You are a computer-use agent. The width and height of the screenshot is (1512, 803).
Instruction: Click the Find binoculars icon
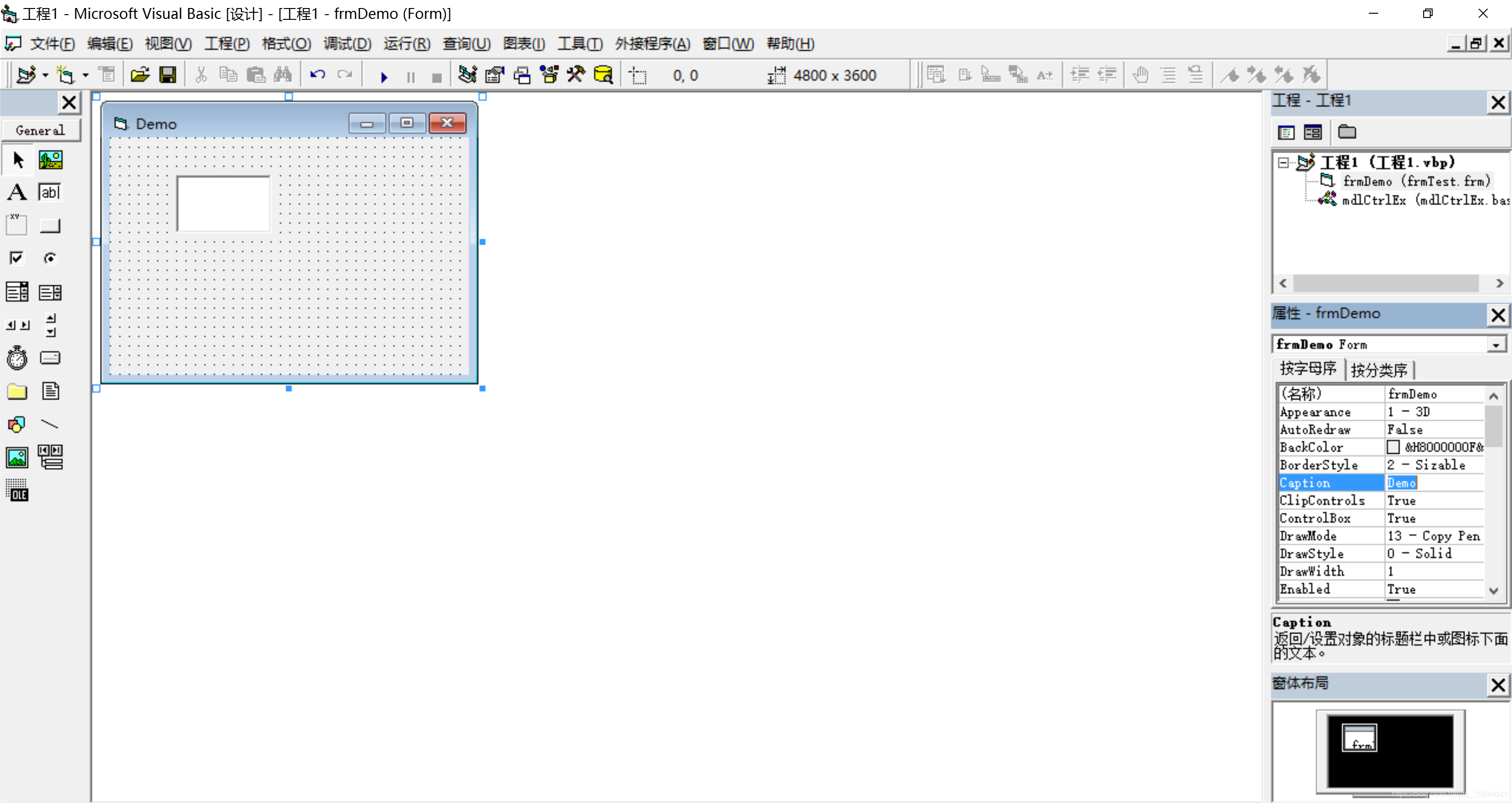[x=283, y=75]
